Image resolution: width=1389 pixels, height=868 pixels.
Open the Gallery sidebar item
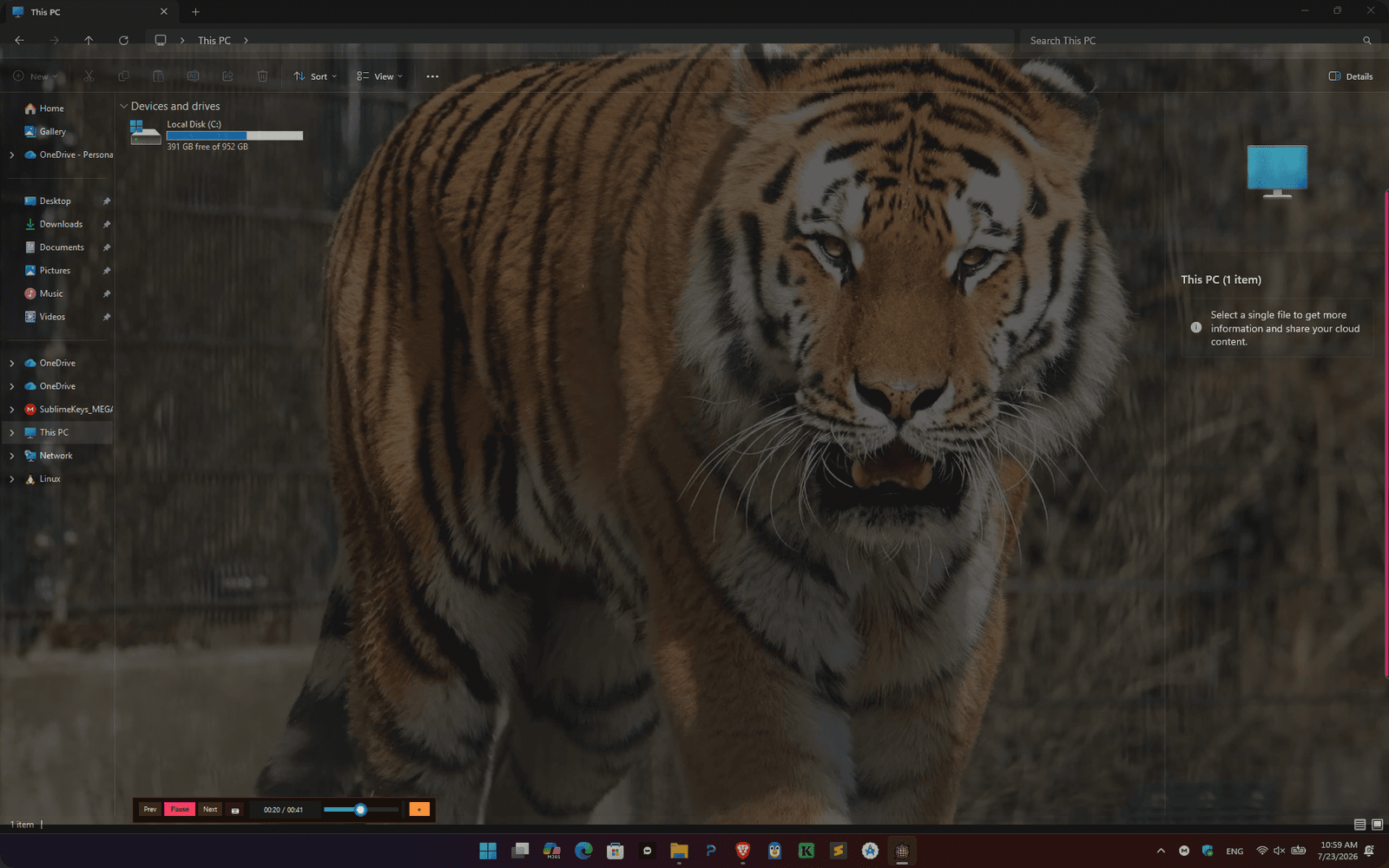52,132
